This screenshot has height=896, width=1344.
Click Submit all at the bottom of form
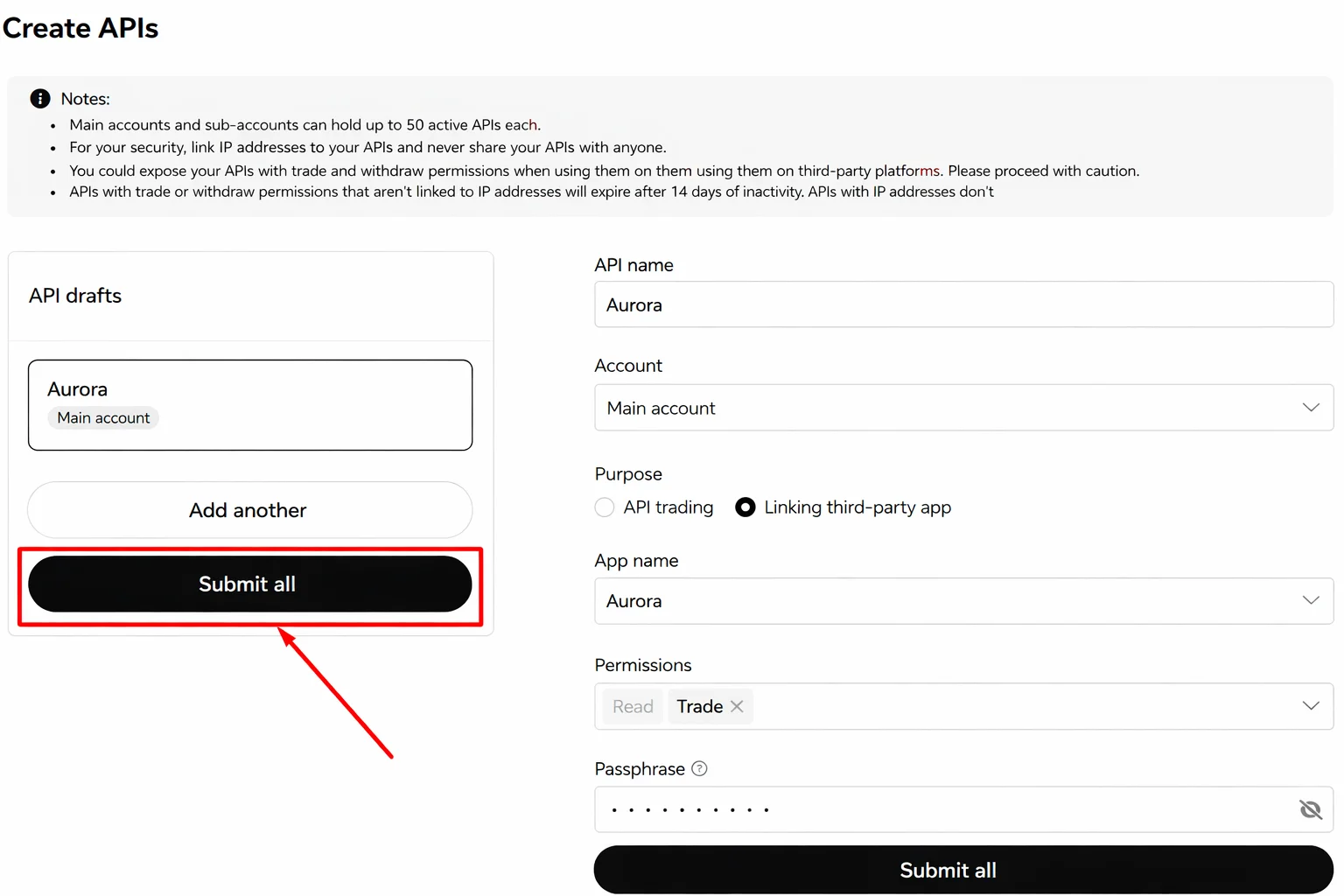pos(948,870)
